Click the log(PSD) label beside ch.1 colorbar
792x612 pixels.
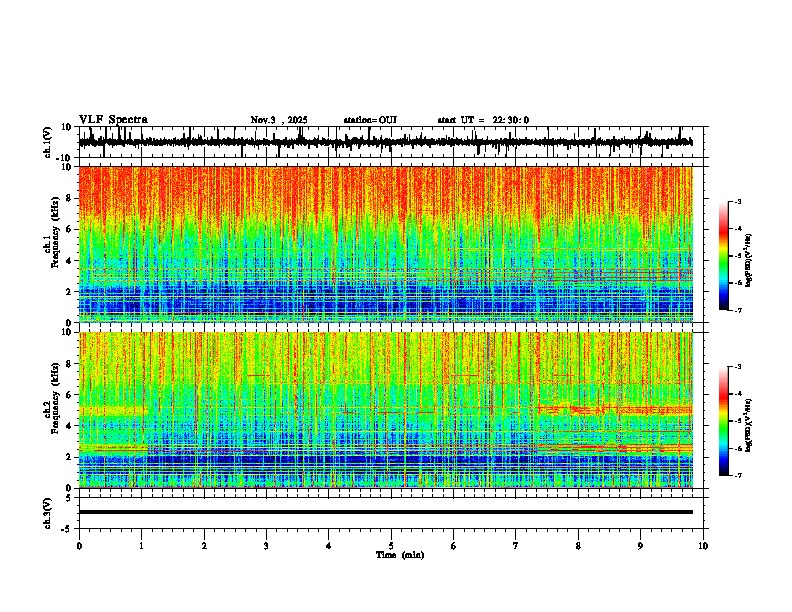click(749, 261)
